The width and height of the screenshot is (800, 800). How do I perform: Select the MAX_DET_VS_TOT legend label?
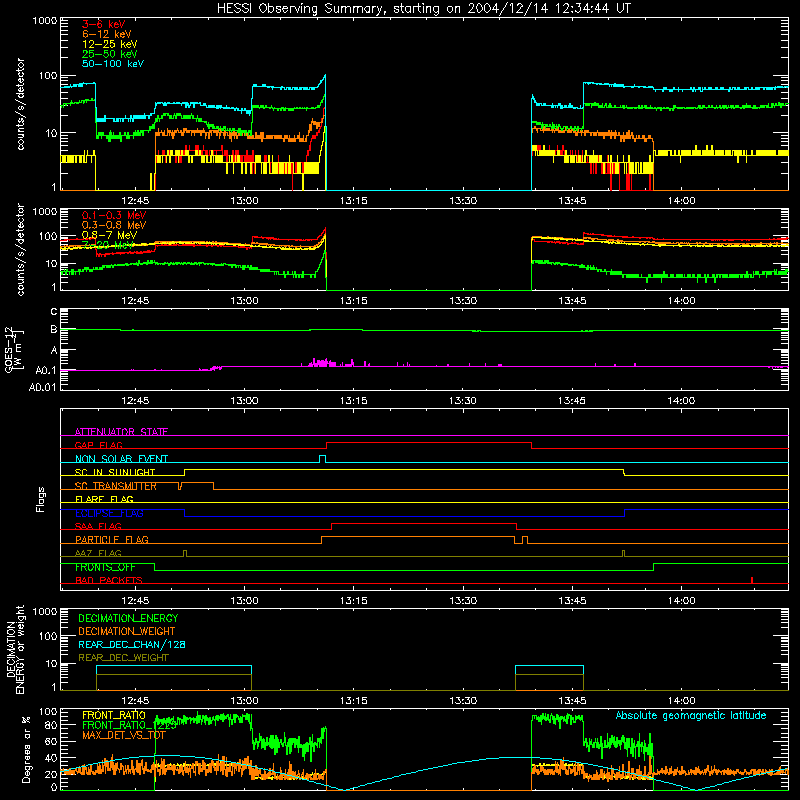click(124, 735)
